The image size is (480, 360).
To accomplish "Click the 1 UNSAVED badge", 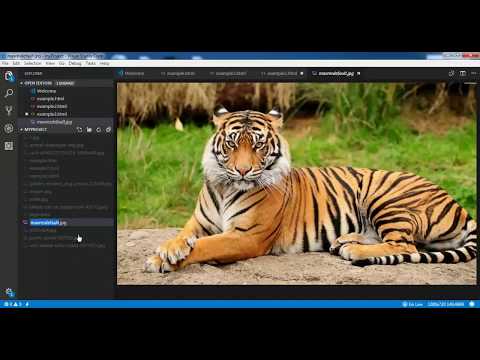I will 65,83.
